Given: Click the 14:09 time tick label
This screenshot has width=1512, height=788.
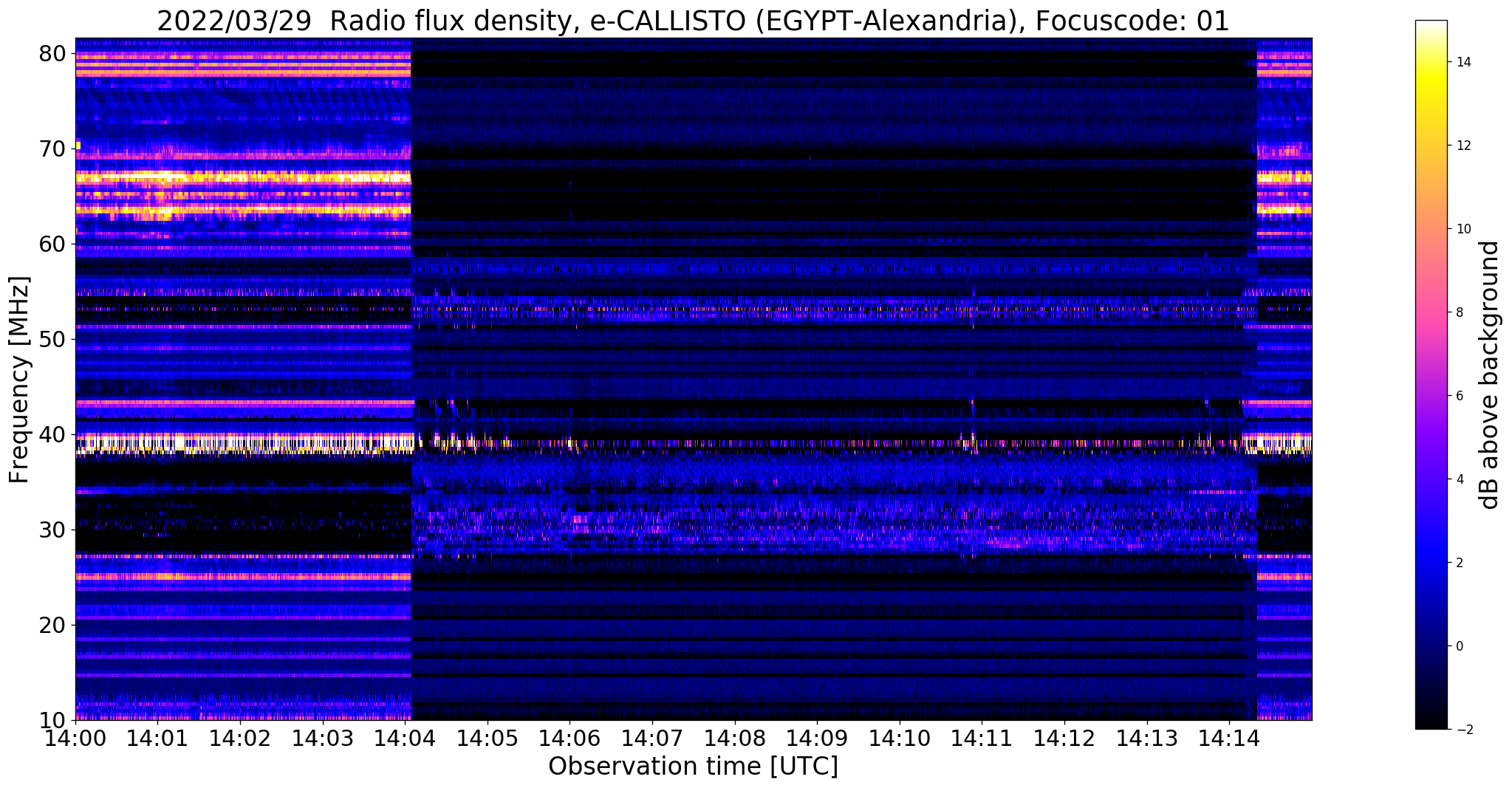Looking at the screenshot, I should [817, 738].
